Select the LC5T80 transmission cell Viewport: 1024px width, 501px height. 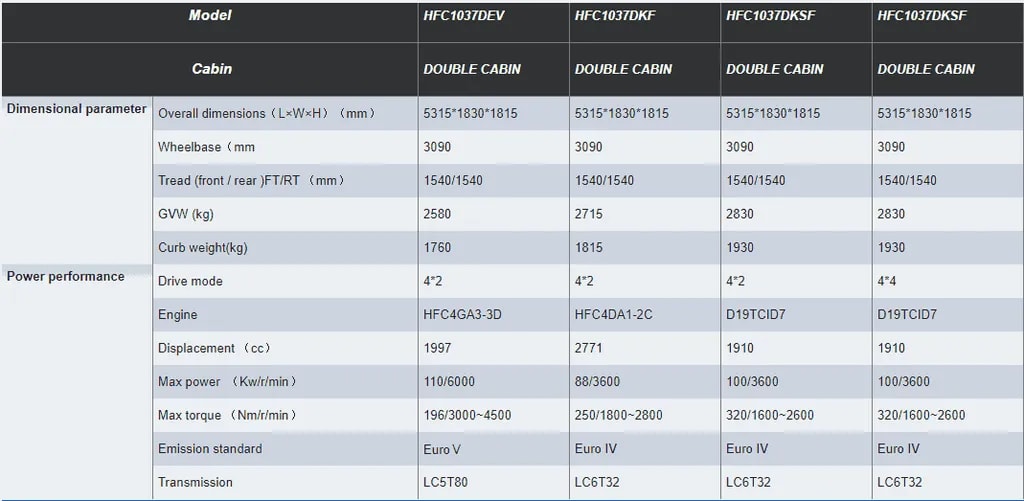[x=447, y=482]
